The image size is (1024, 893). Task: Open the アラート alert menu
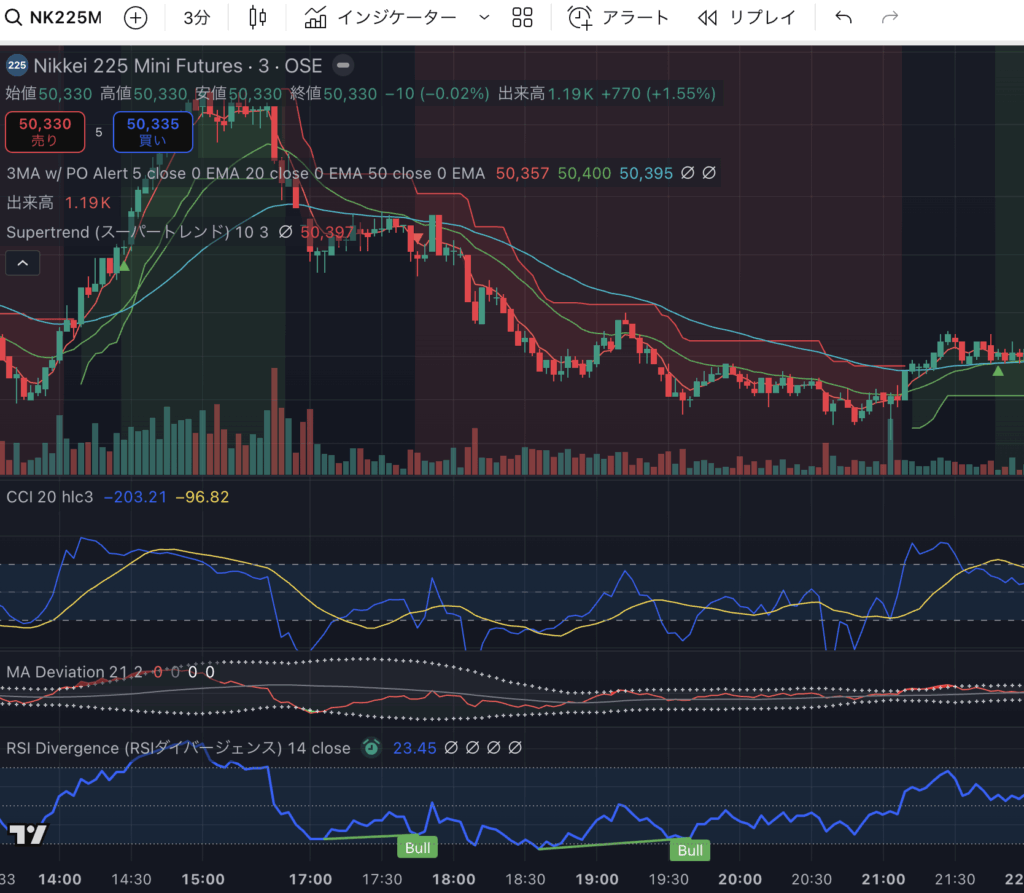(618, 18)
